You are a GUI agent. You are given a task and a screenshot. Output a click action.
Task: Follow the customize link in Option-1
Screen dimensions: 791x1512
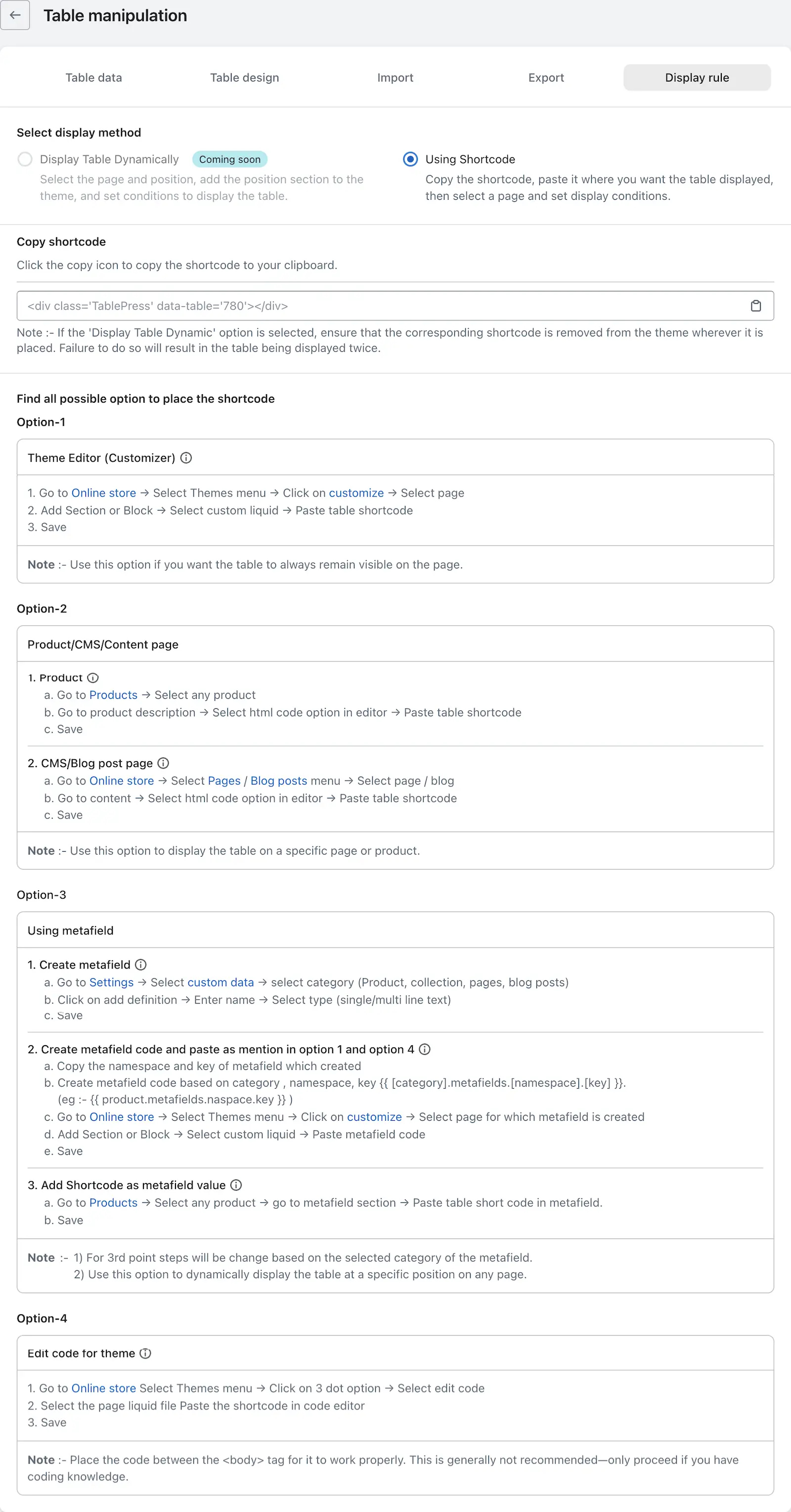356,493
